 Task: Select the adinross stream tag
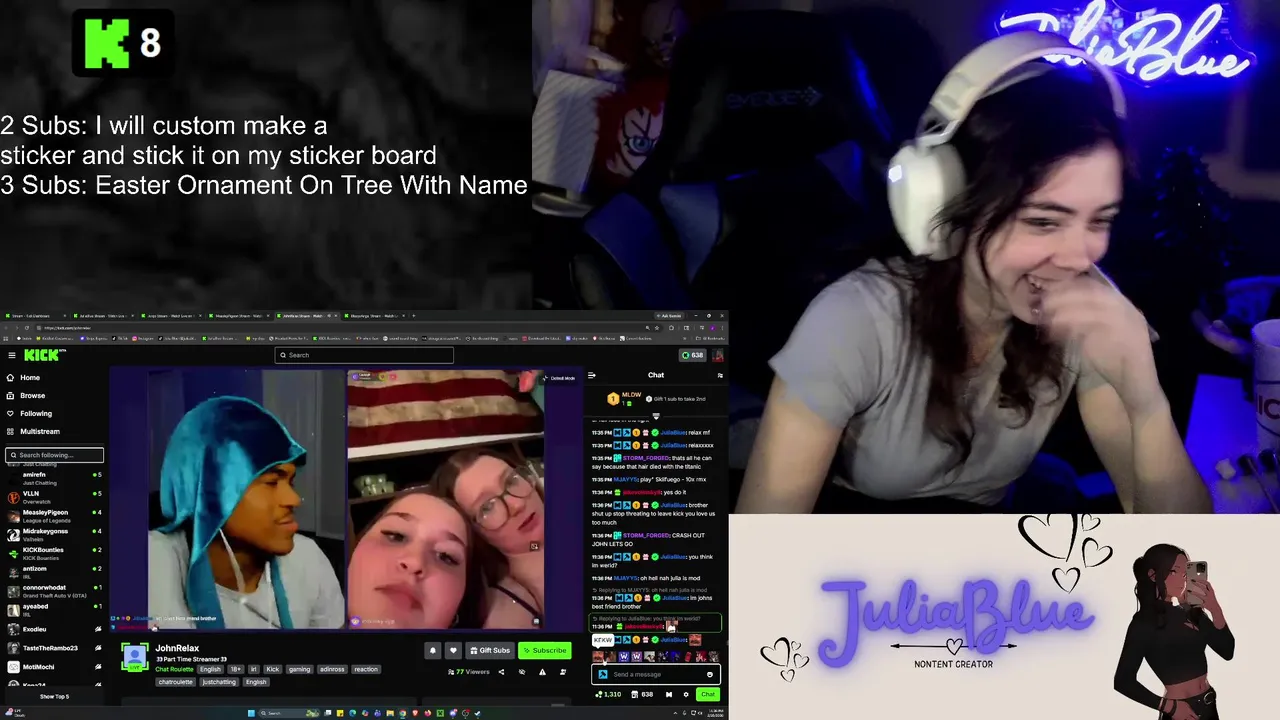[x=332, y=669]
